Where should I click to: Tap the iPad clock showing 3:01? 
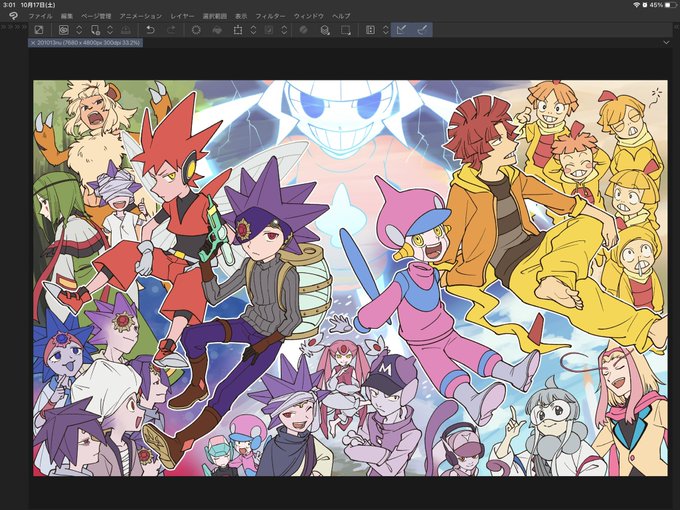[x=9, y=5]
